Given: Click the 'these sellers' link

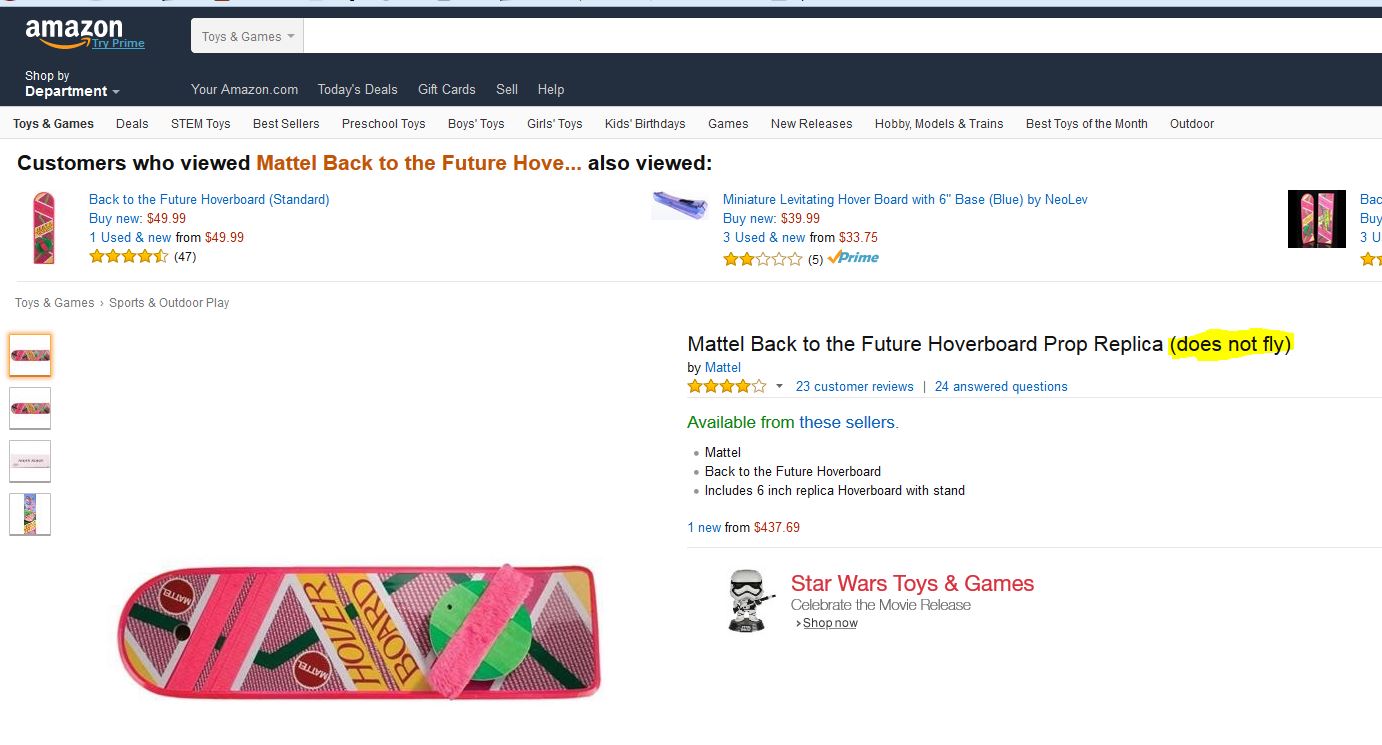Looking at the screenshot, I should [x=848, y=423].
